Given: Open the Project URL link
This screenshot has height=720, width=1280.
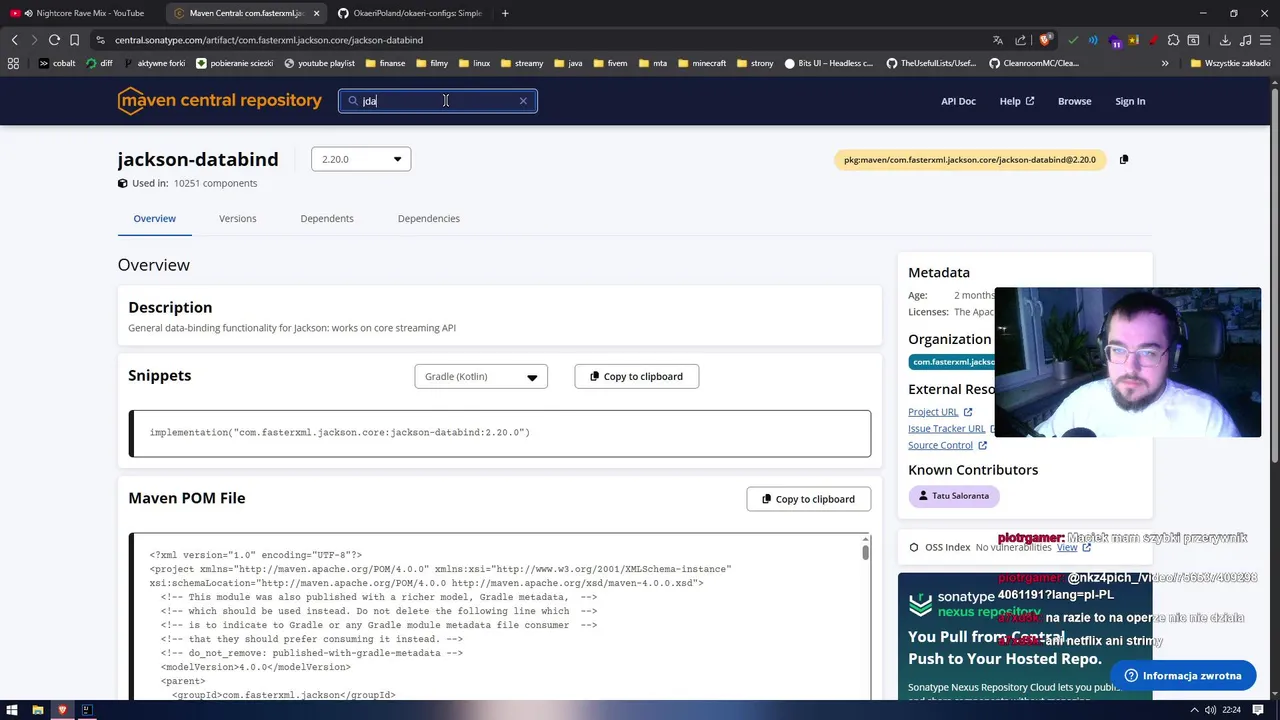Looking at the screenshot, I should point(940,412).
